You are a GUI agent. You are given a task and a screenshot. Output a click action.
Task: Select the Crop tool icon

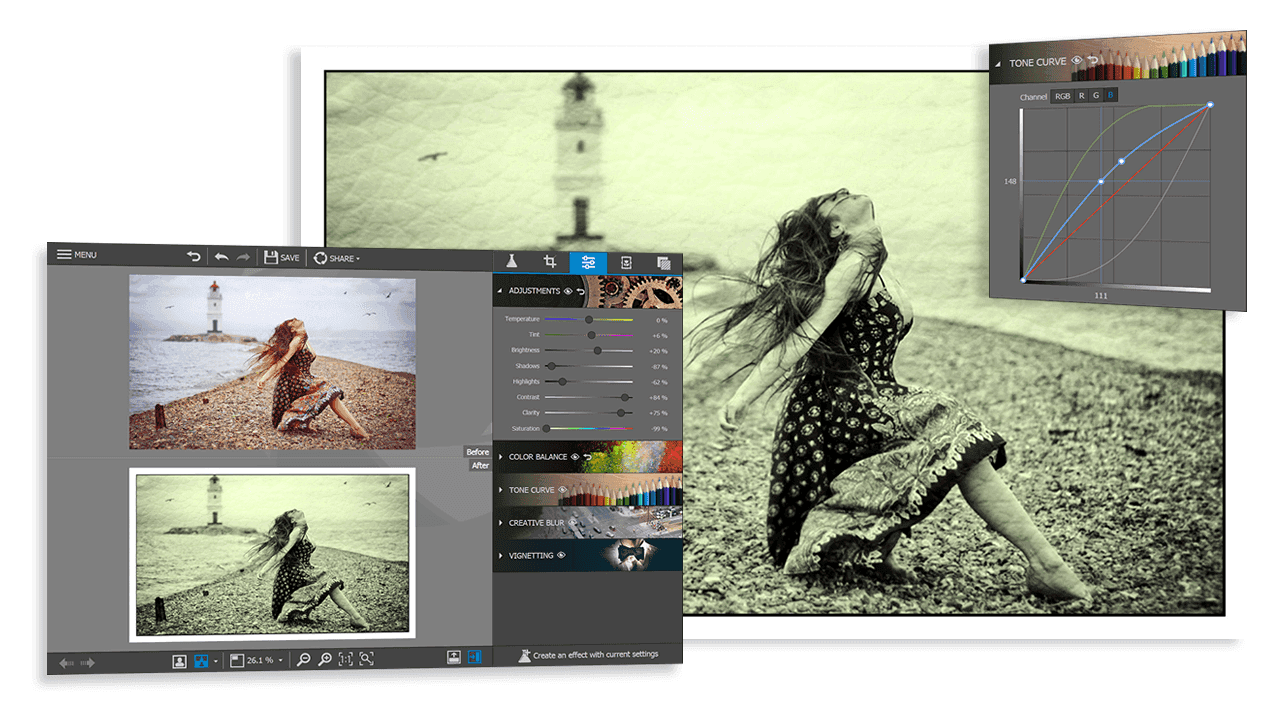click(549, 263)
